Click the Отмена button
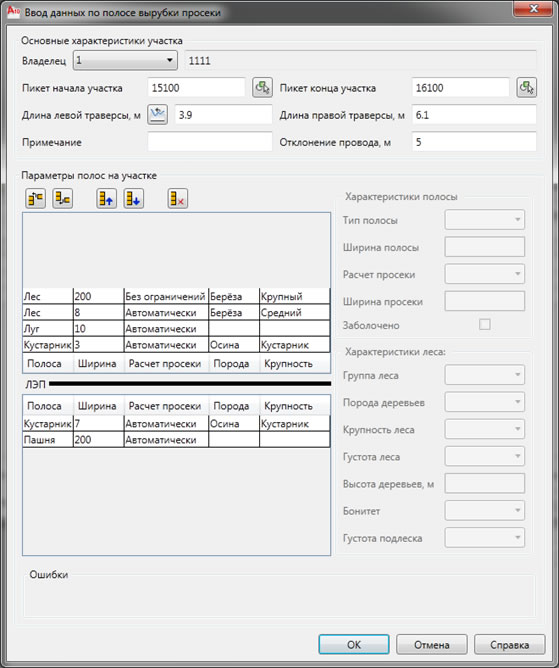This screenshot has width=559, height=668. [x=432, y=645]
